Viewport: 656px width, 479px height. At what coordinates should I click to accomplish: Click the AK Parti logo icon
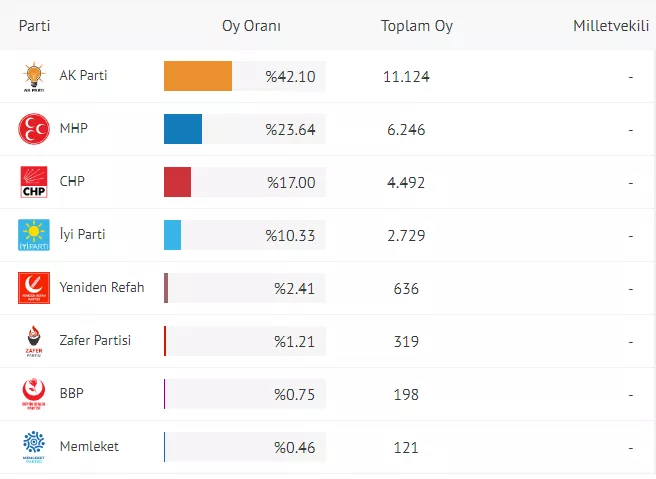[34, 77]
